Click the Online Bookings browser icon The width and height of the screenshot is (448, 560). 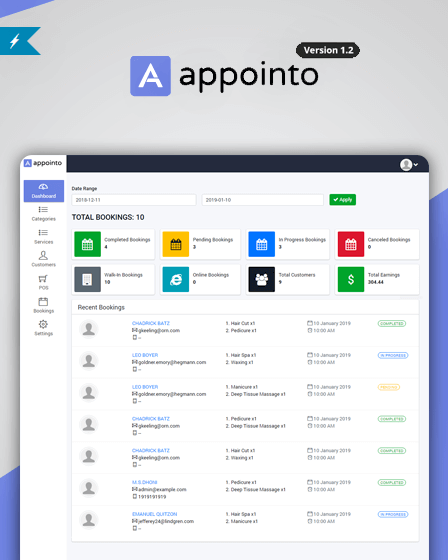[x=176, y=279]
